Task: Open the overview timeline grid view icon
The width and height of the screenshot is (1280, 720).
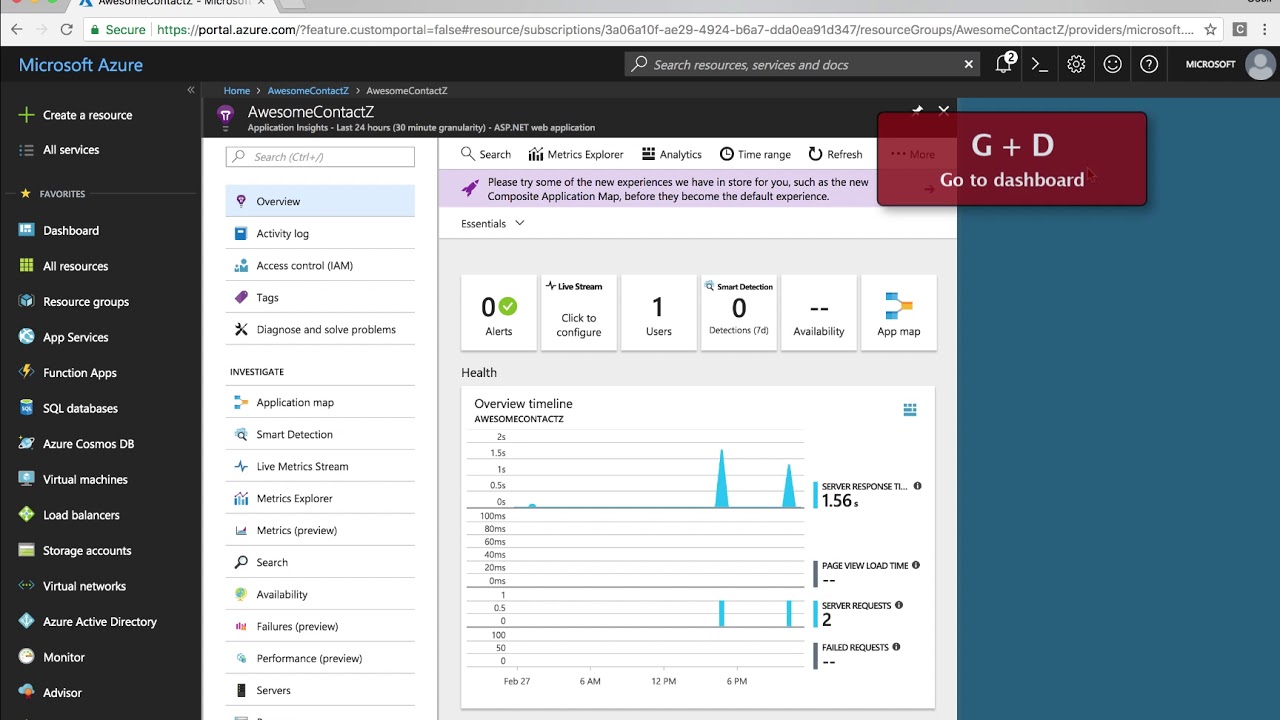Action: pos(910,410)
